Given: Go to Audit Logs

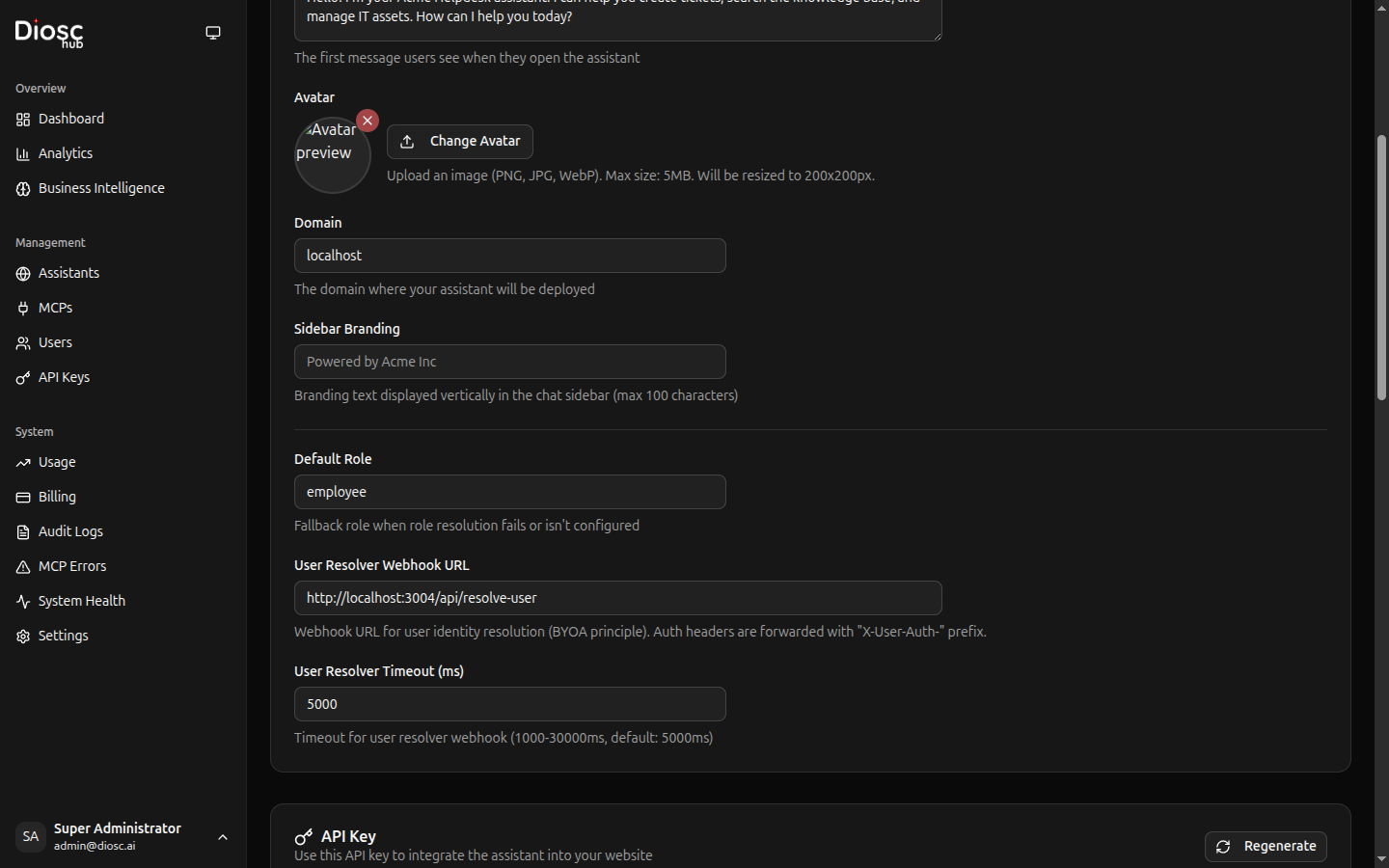Looking at the screenshot, I should [x=70, y=532].
